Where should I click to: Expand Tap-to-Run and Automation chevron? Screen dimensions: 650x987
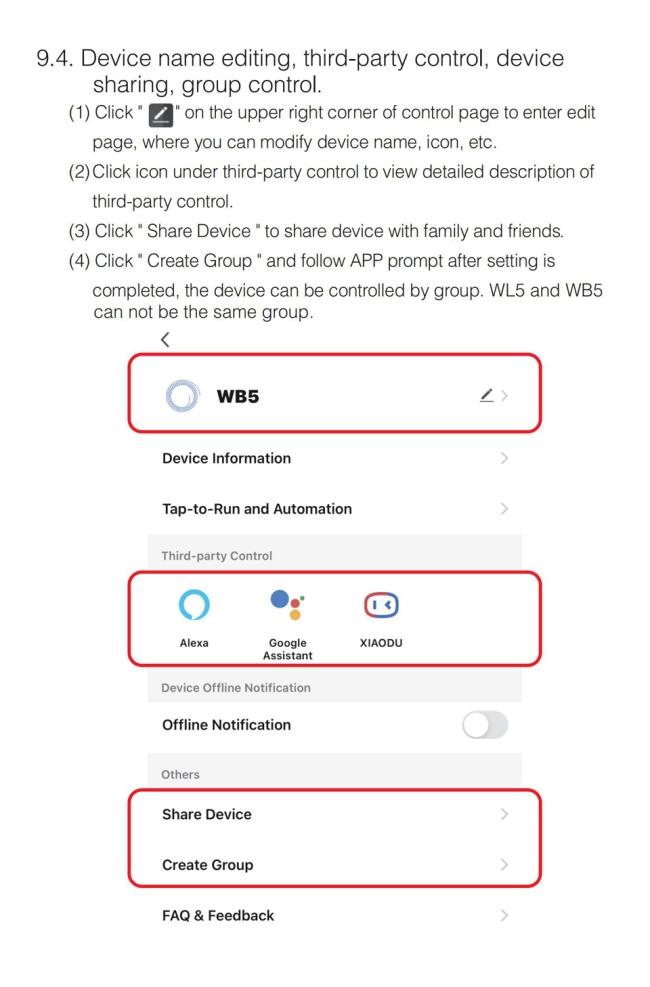504,509
